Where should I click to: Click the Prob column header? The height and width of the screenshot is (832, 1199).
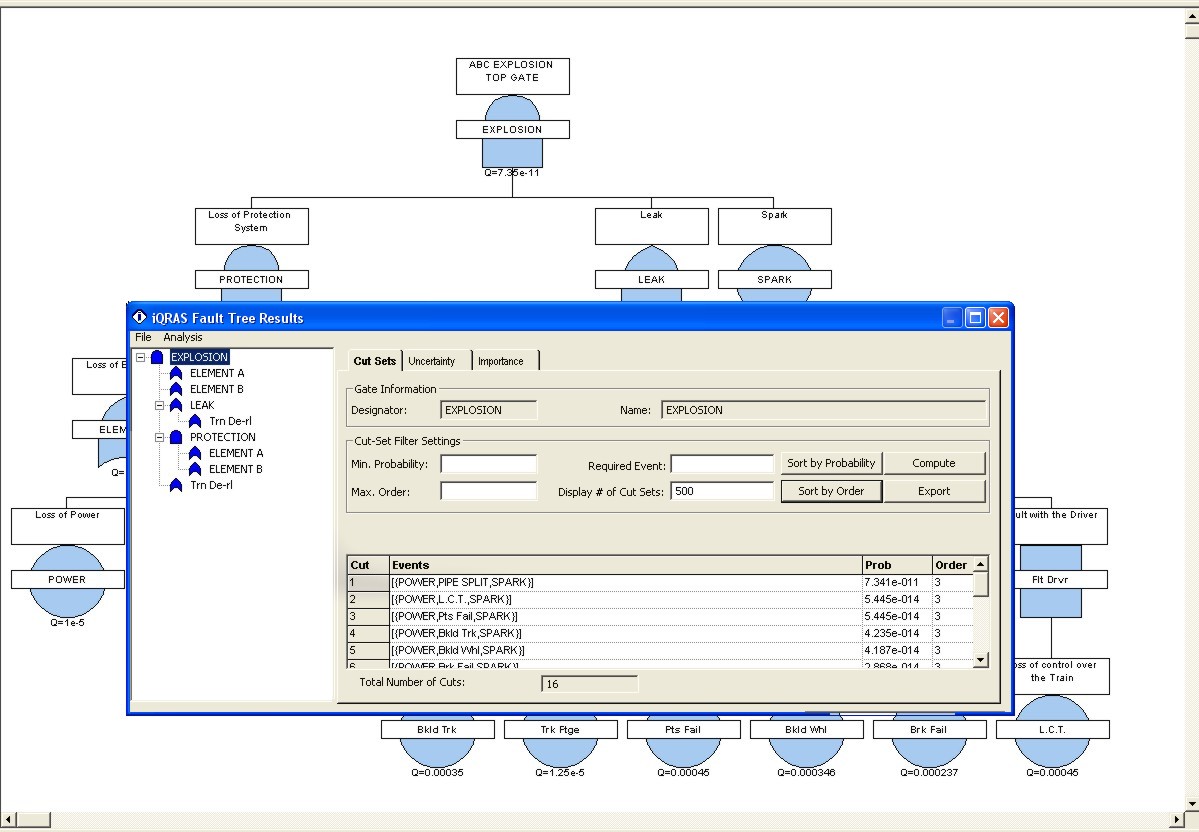(897, 565)
